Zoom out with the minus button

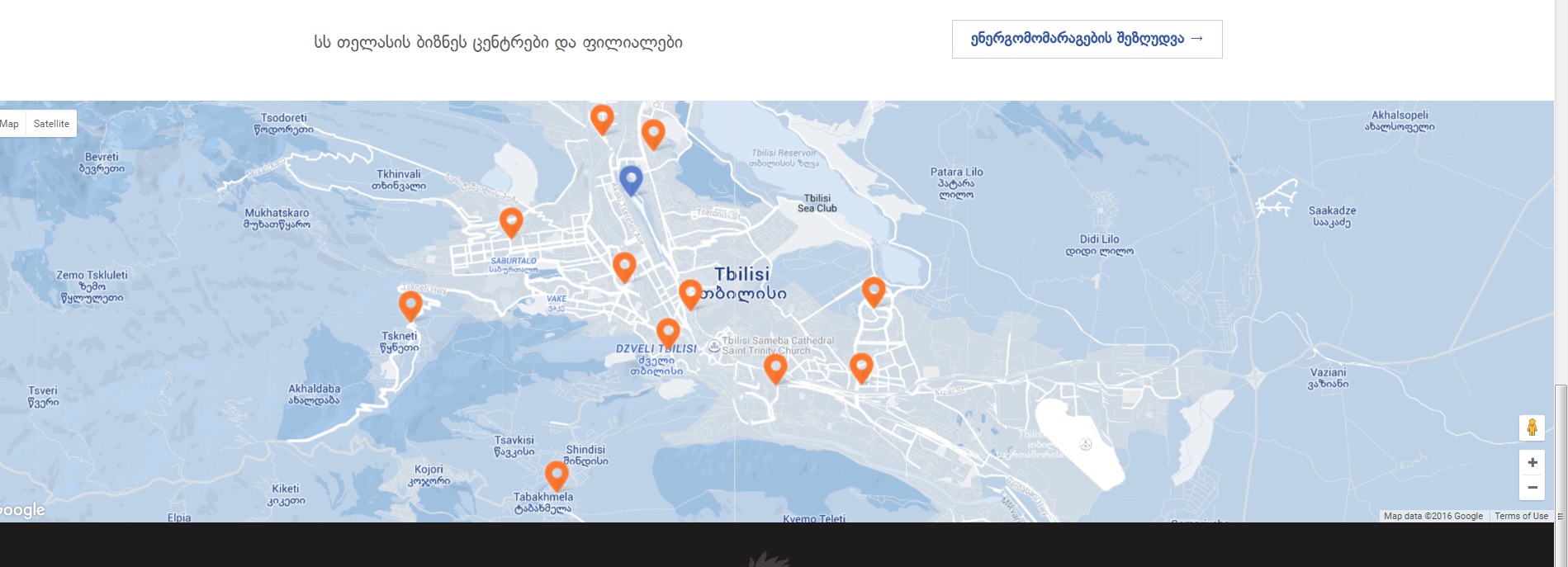pyautogui.click(x=1532, y=488)
